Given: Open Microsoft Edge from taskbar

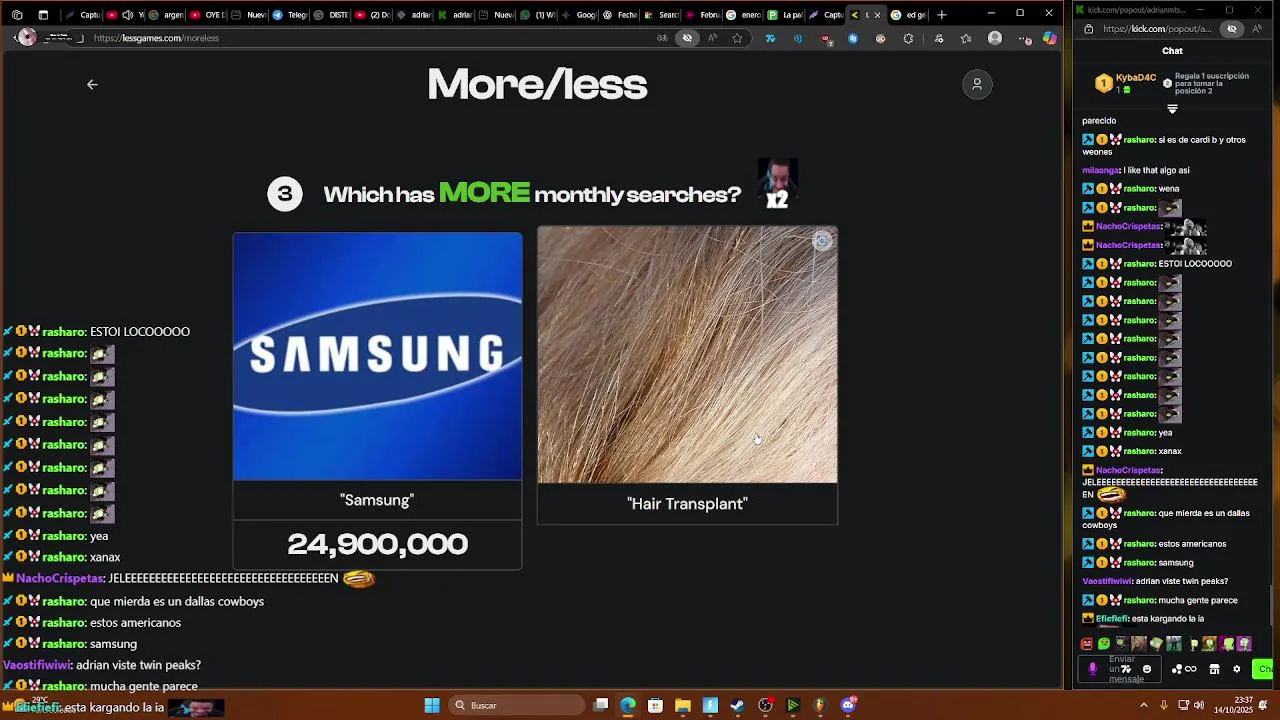Looking at the screenshot, I should tap(628, 705).
